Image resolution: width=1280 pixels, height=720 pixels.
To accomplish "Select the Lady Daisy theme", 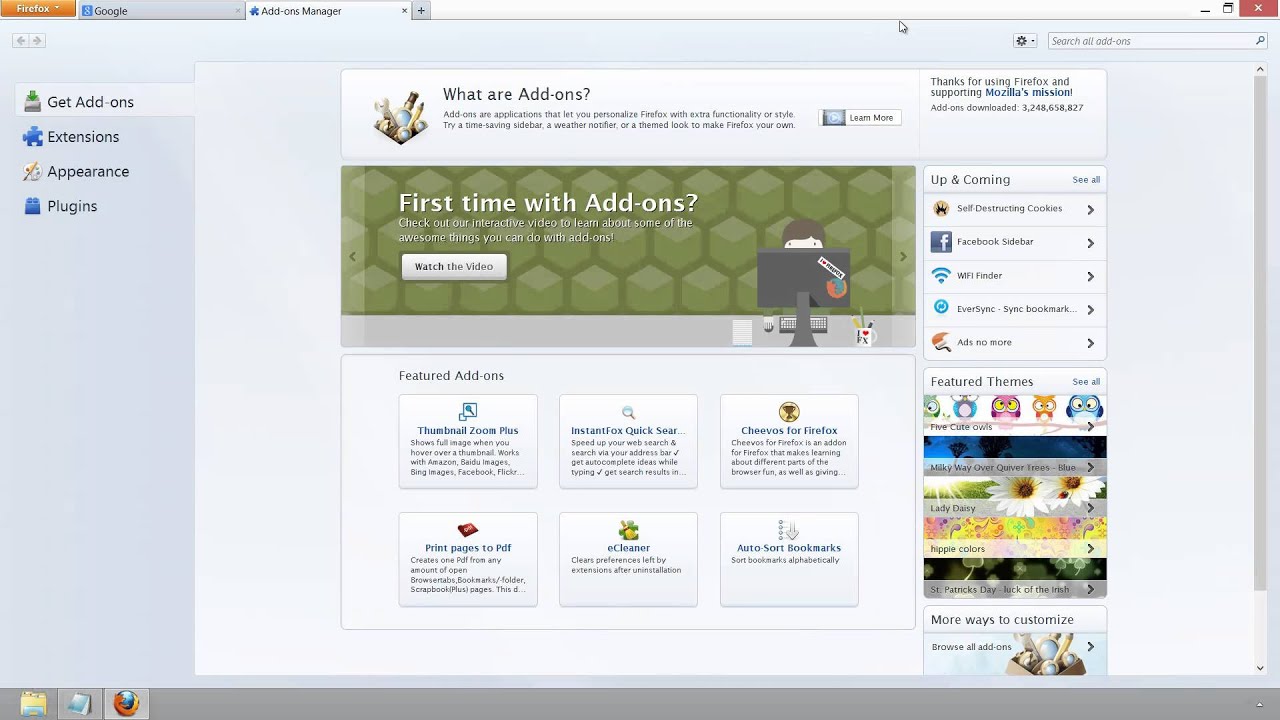I will (1015, 497).
